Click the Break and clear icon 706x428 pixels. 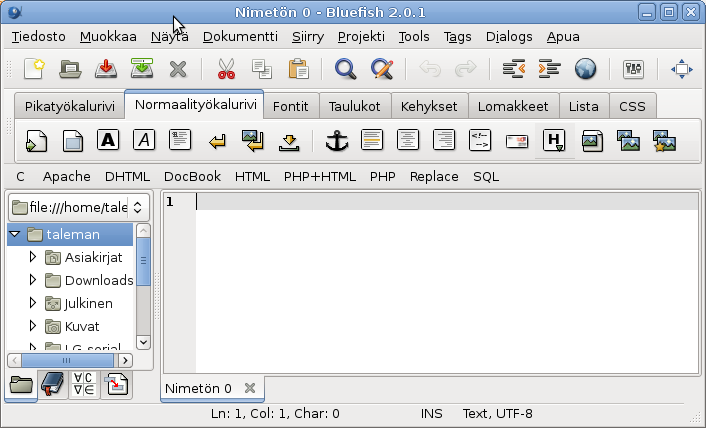click(253, 141)
